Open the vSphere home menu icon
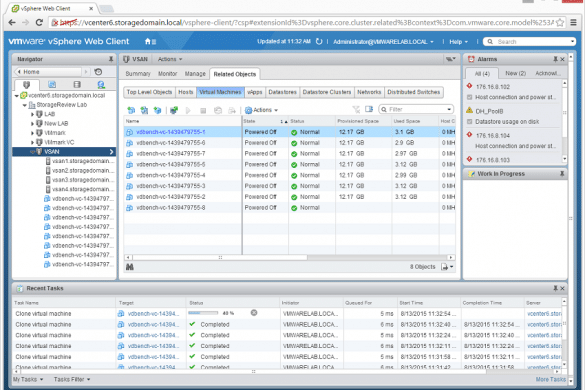This screenshot has height=390, width=585. coord(150,41)
